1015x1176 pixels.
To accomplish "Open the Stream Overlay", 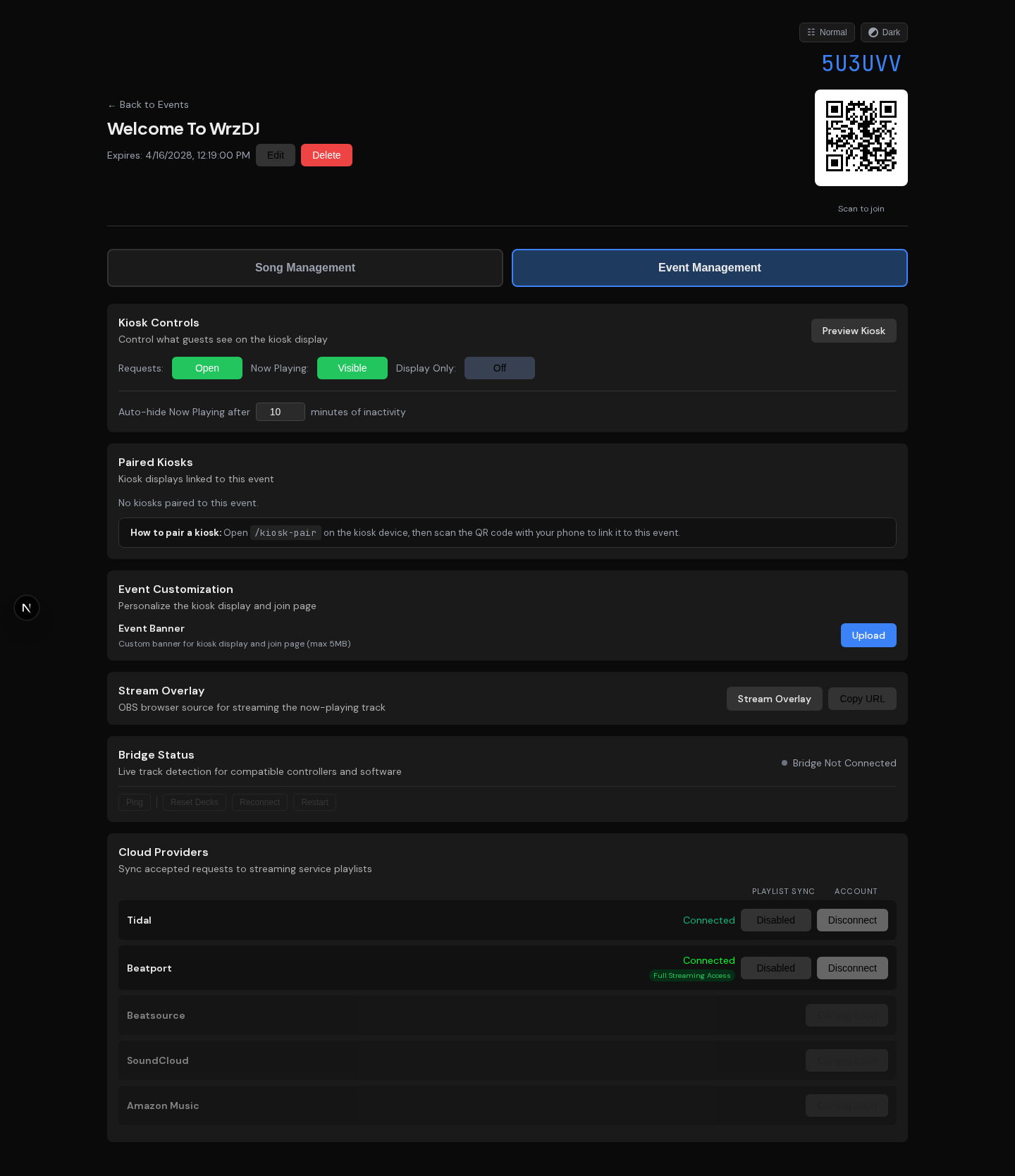I will [x=774, y=699].
